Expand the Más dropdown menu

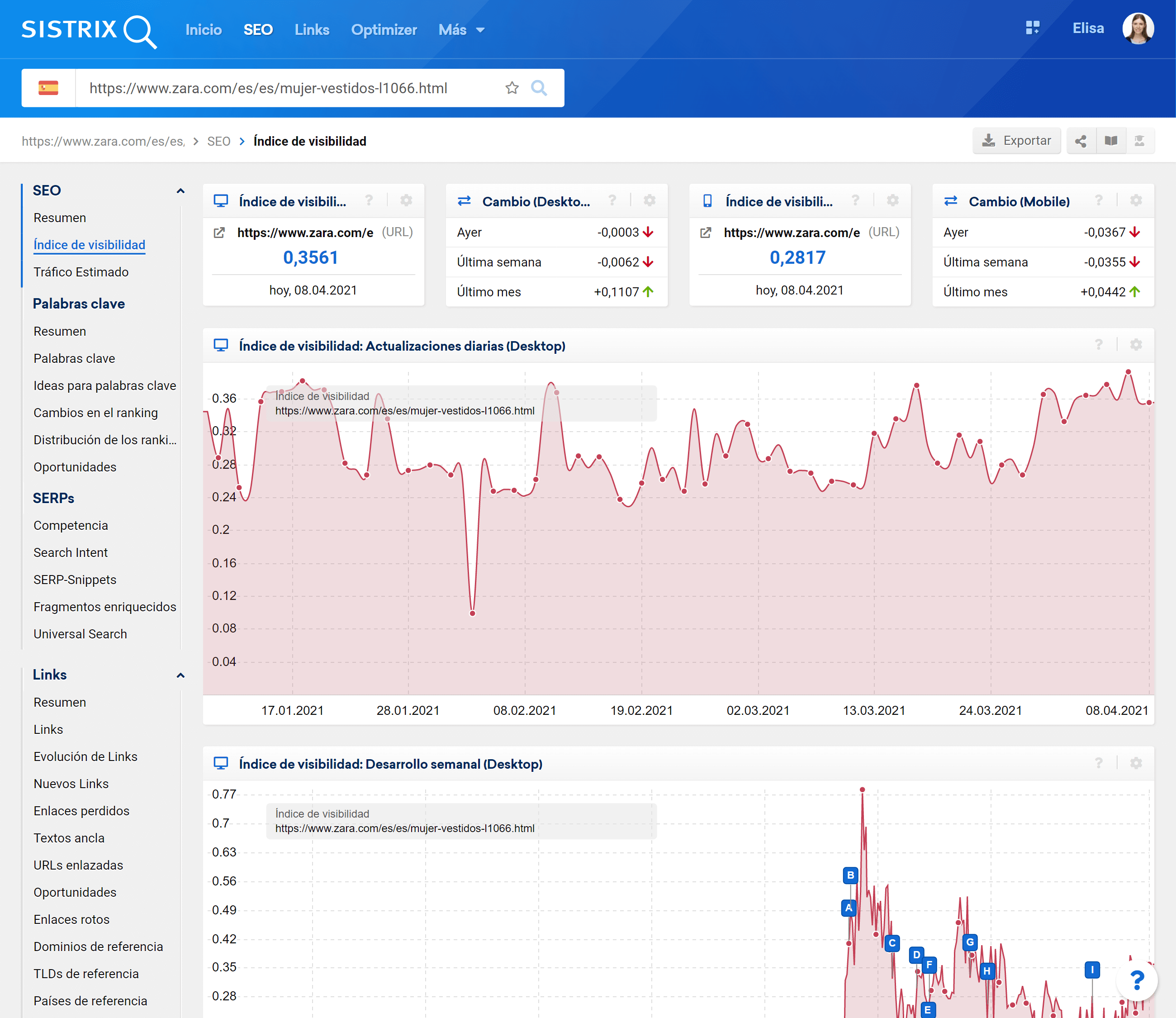coord(461,29)
